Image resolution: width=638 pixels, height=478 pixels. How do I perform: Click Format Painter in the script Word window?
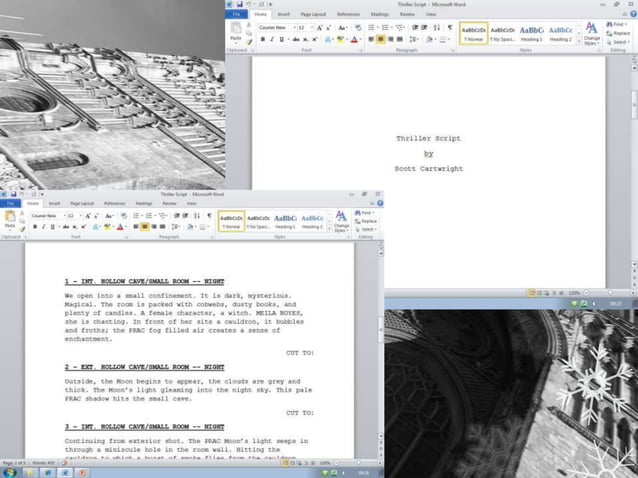tap(22, 230)
